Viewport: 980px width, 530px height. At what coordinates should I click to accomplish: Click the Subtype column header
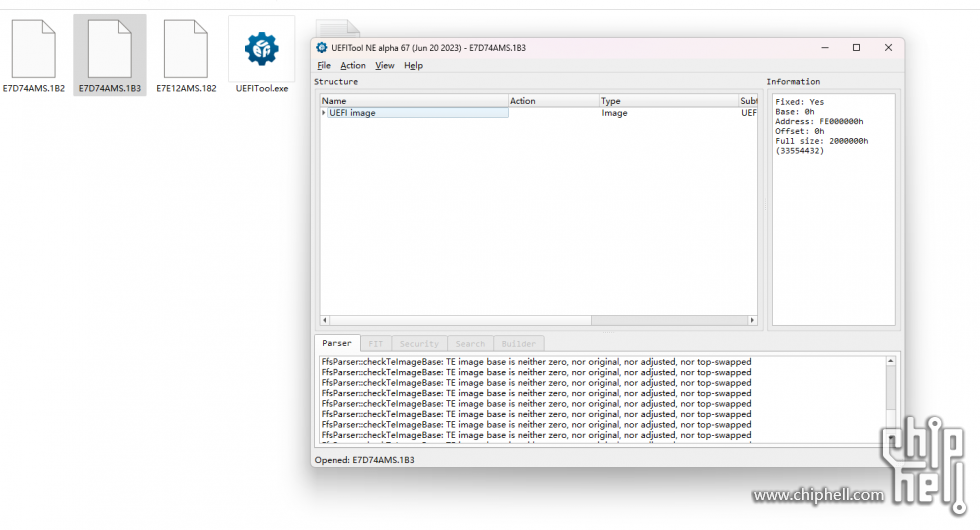click(748, 101)
